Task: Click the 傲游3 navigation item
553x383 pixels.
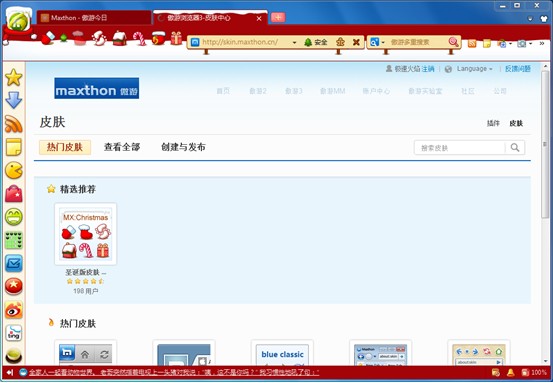Action: [x=294, y=91]
